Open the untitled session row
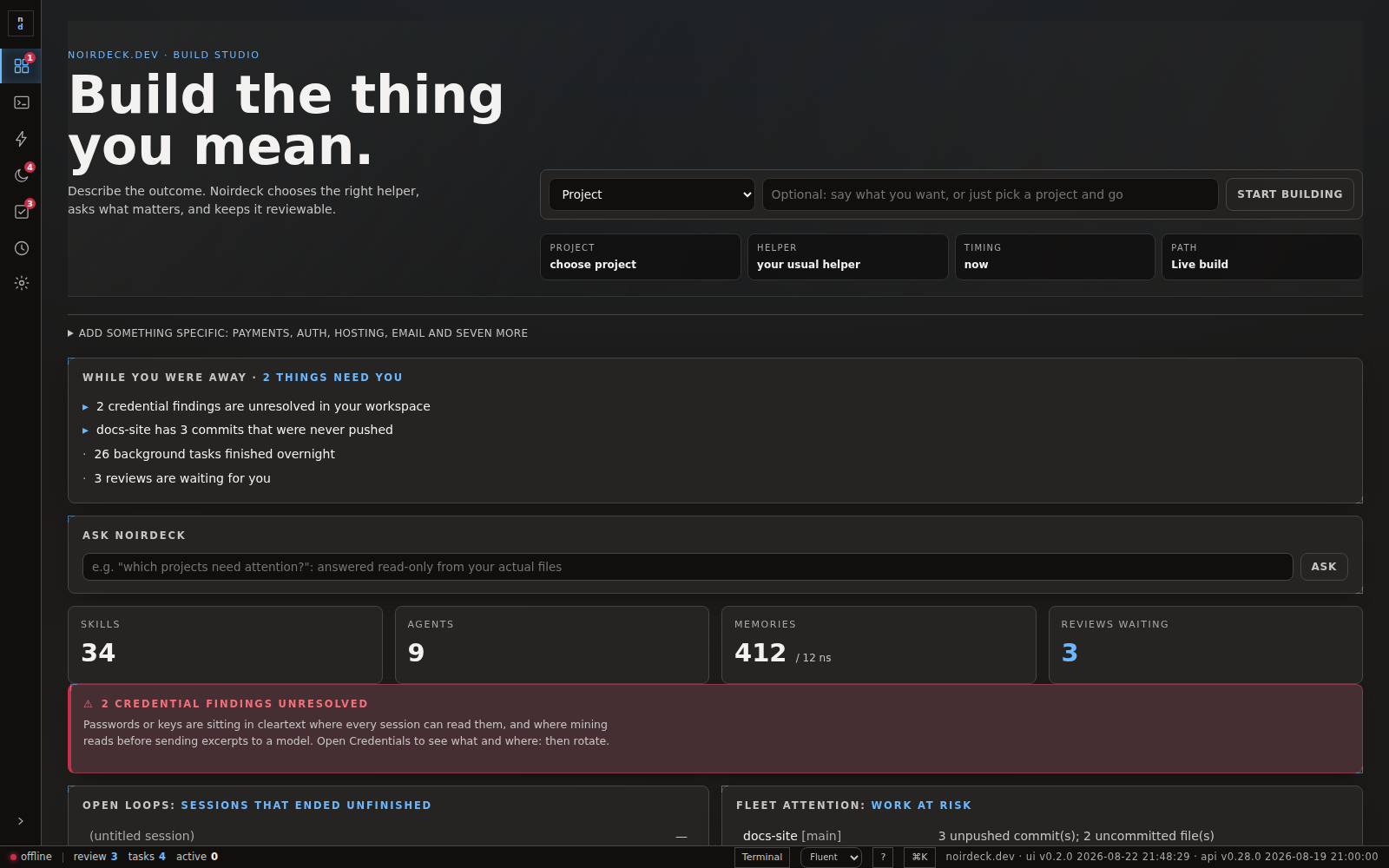The width and height of the screenshot is (1389, 868). coord(388,836)
